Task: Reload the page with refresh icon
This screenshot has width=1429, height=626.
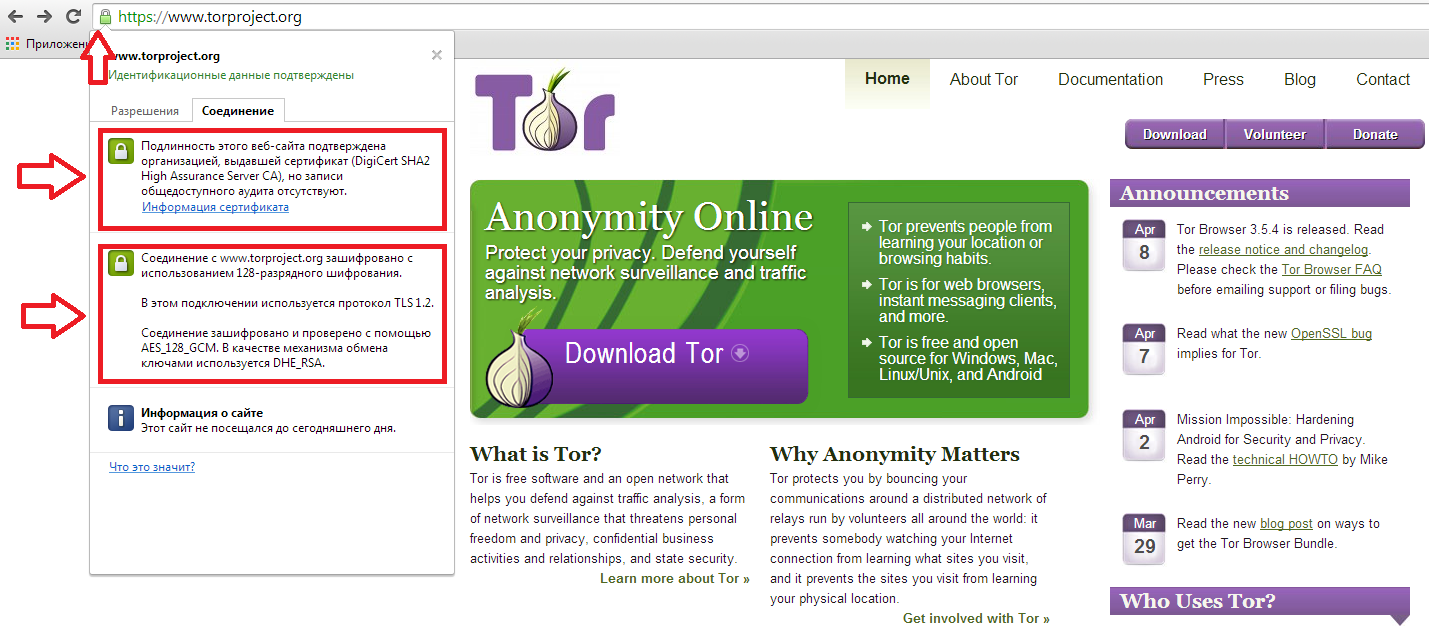Action: [73, 17]
